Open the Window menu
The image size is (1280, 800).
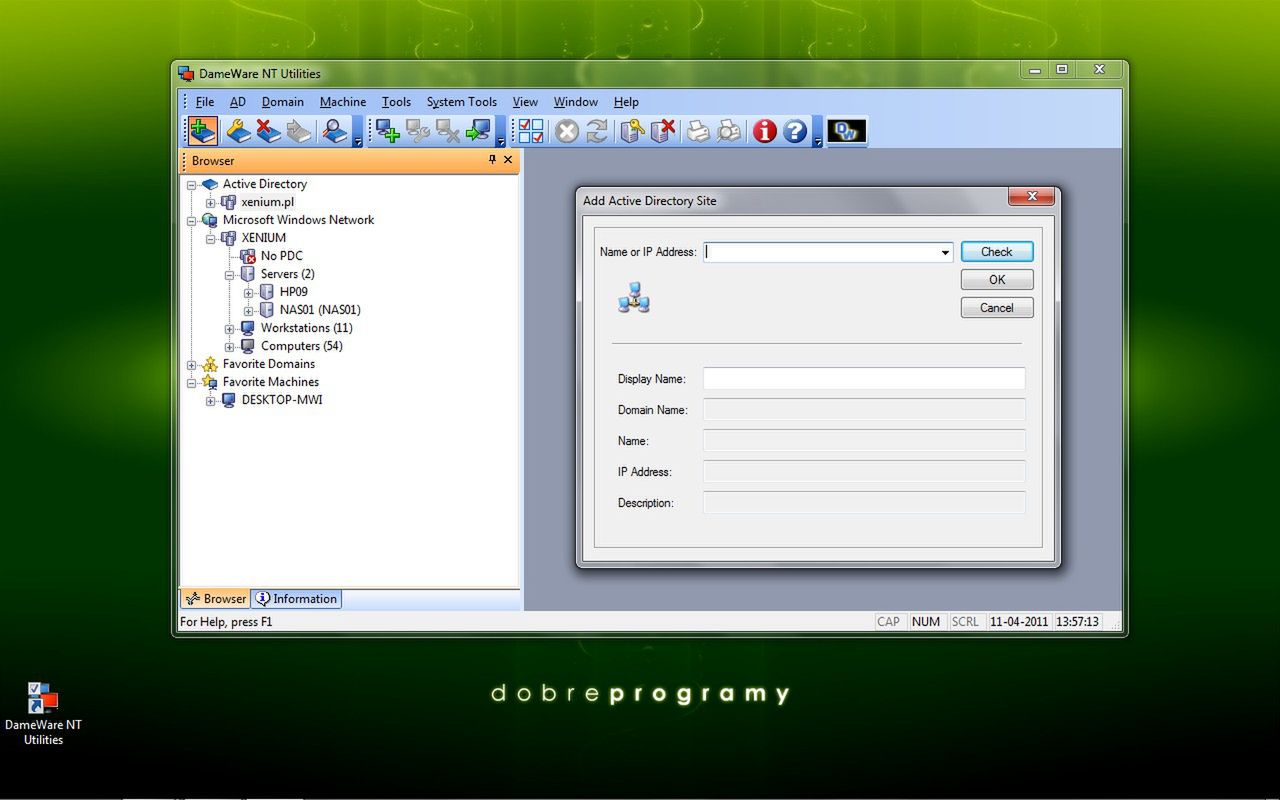pos(576,102)
